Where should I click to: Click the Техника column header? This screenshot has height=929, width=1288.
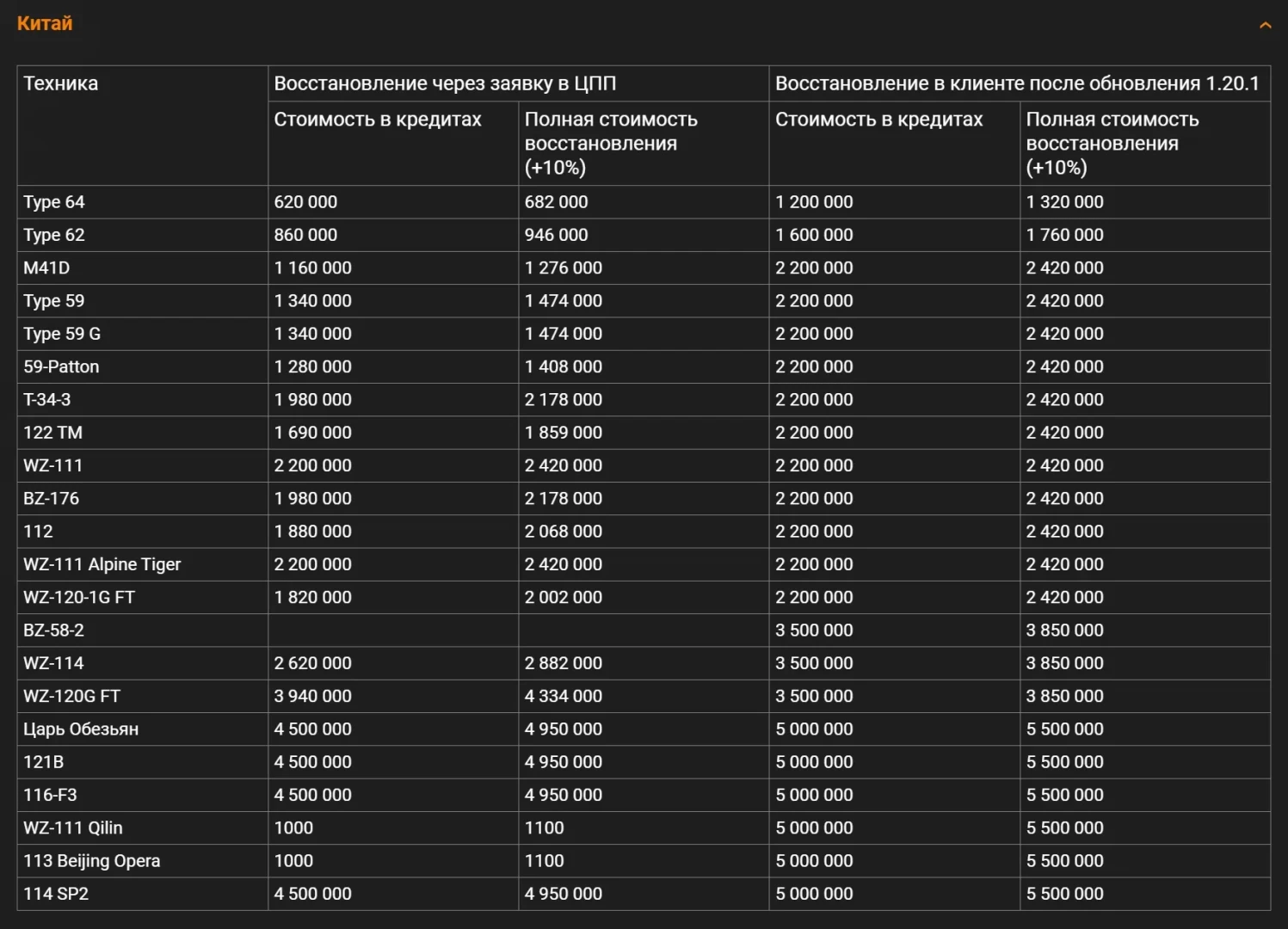coord(60,83)
